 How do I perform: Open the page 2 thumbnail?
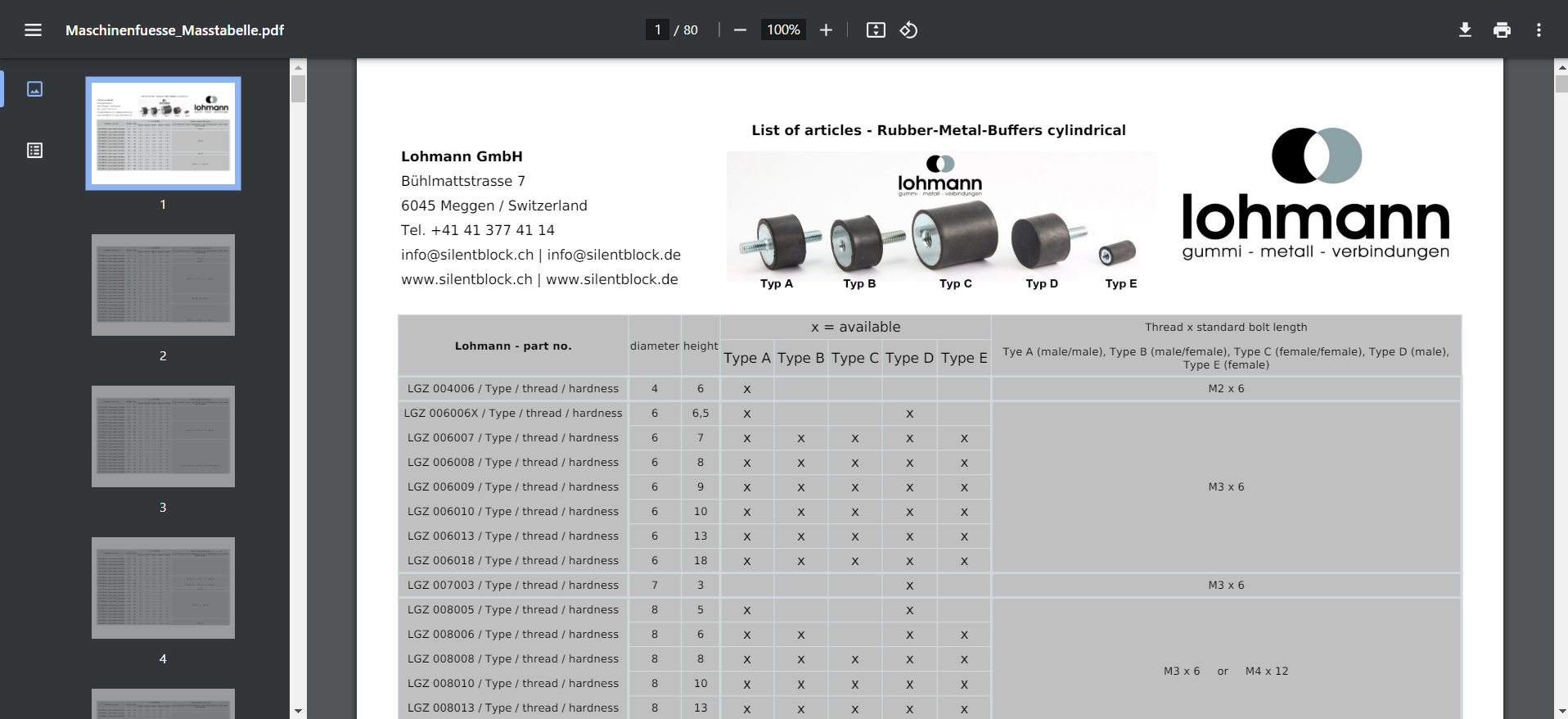(x=163, y=285)
